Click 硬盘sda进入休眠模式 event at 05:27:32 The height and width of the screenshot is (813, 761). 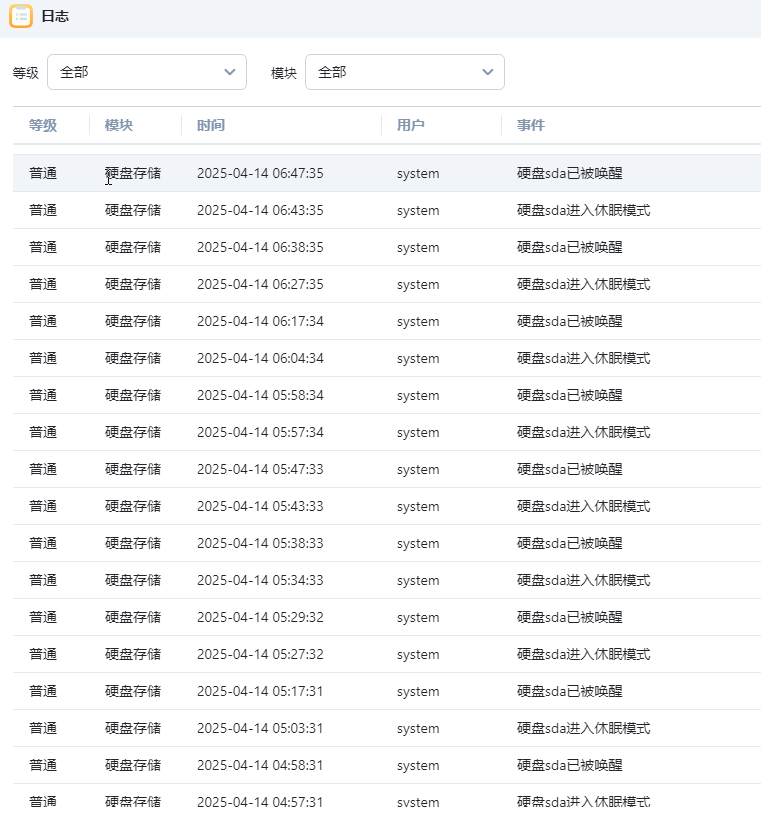pyautogui.click(x=584, y=654)
